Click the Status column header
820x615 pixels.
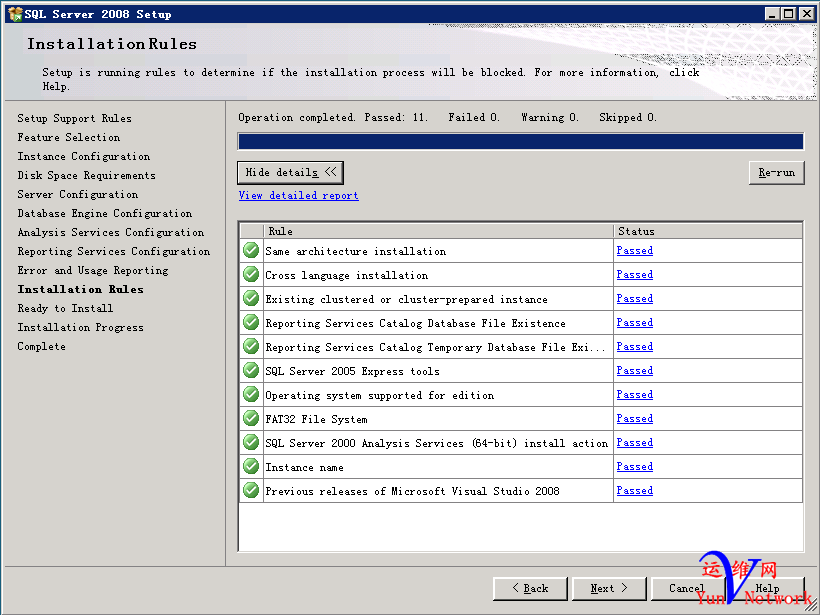708,231
